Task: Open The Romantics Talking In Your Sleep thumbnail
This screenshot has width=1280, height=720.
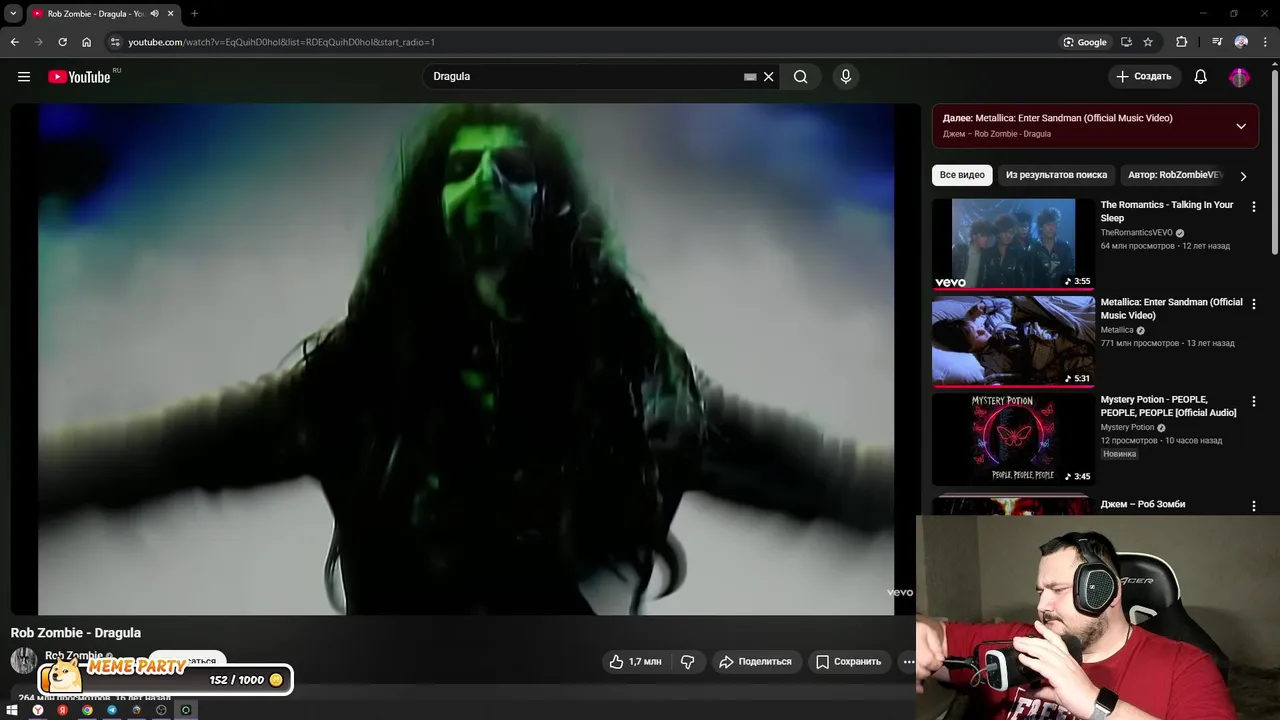Action: click(x=1013, y=244)
